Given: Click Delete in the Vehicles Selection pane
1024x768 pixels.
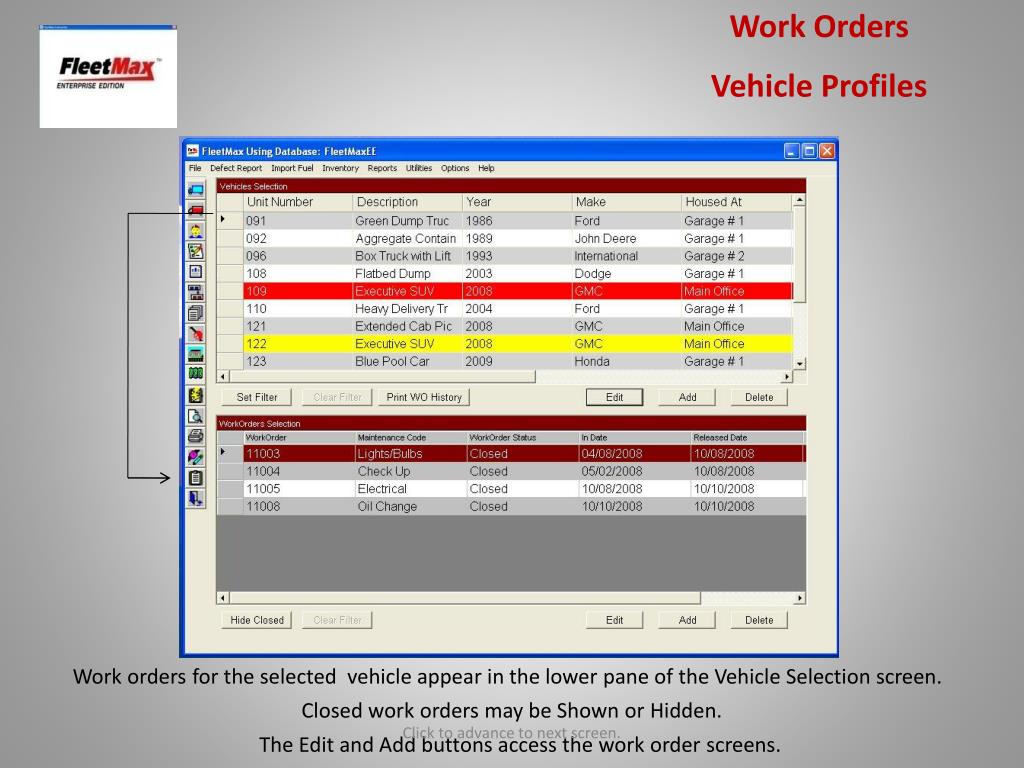Looking at the screenshot, I should (759, 397).
